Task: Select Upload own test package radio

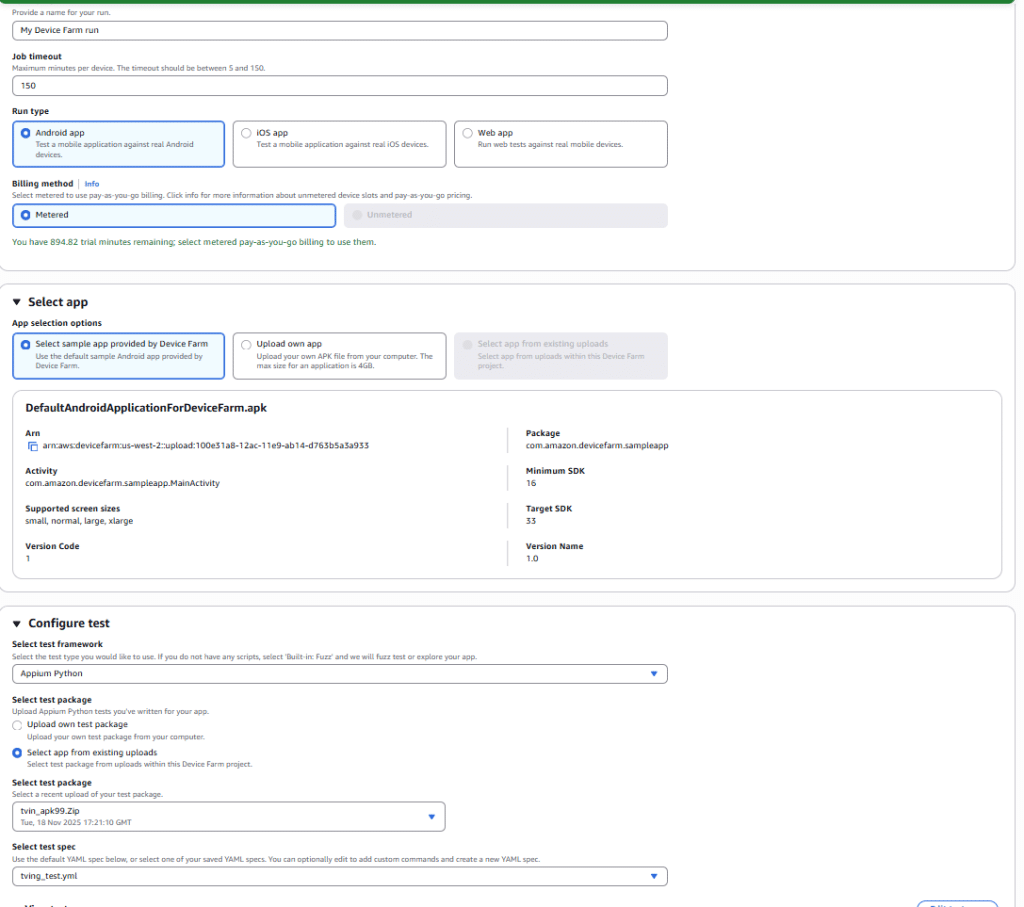Action: 17,724
